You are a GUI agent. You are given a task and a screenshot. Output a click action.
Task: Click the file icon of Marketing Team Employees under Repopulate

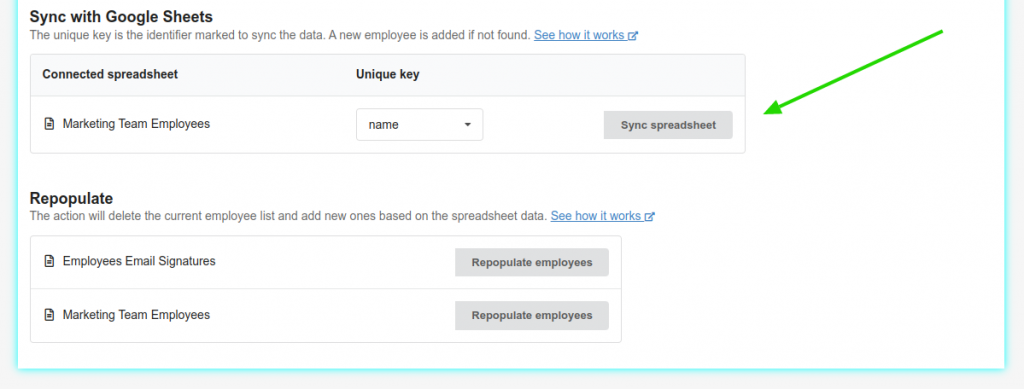tap(49, 315)
